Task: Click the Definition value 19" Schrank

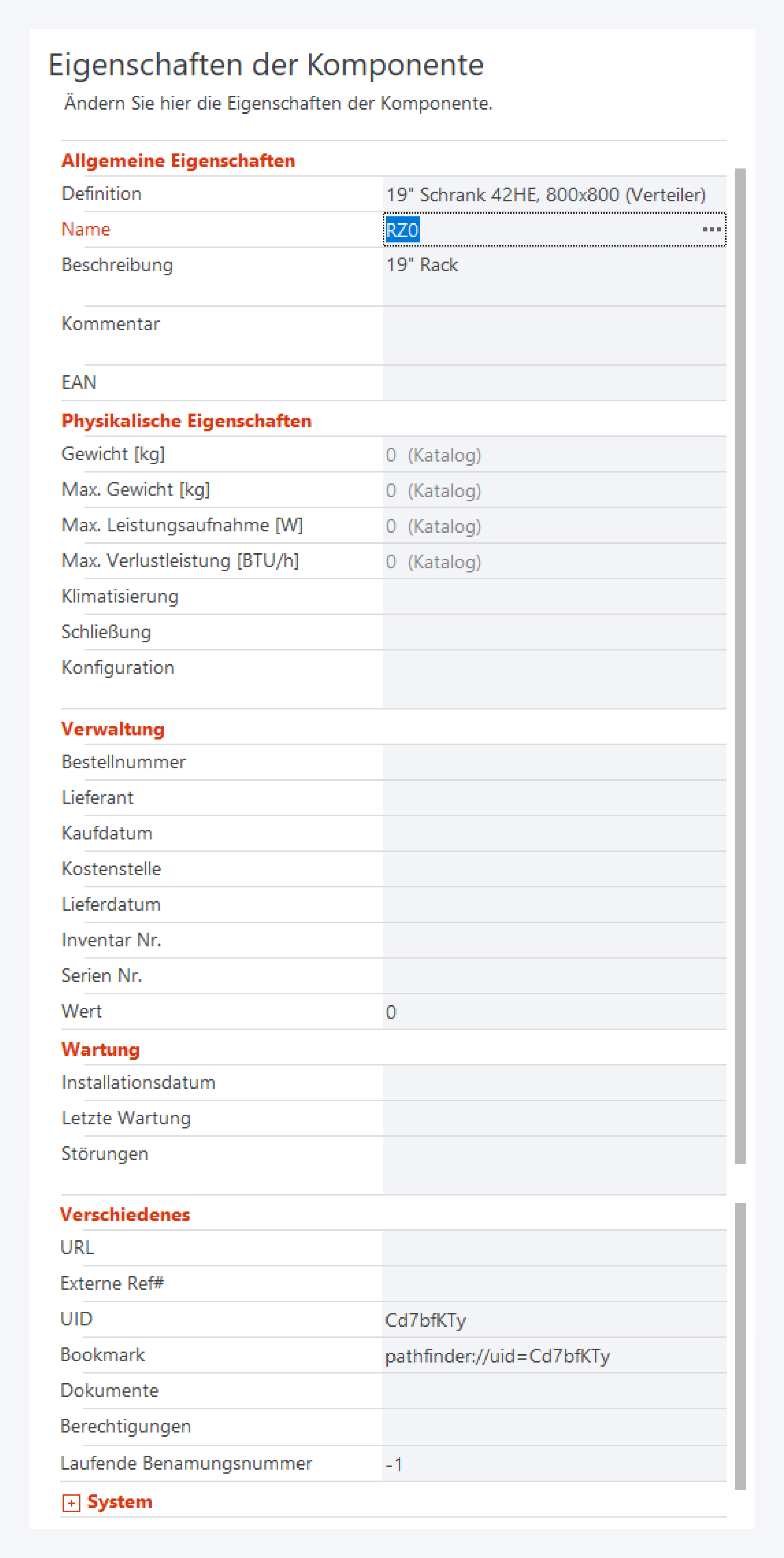Action: (x=545, y=195)
